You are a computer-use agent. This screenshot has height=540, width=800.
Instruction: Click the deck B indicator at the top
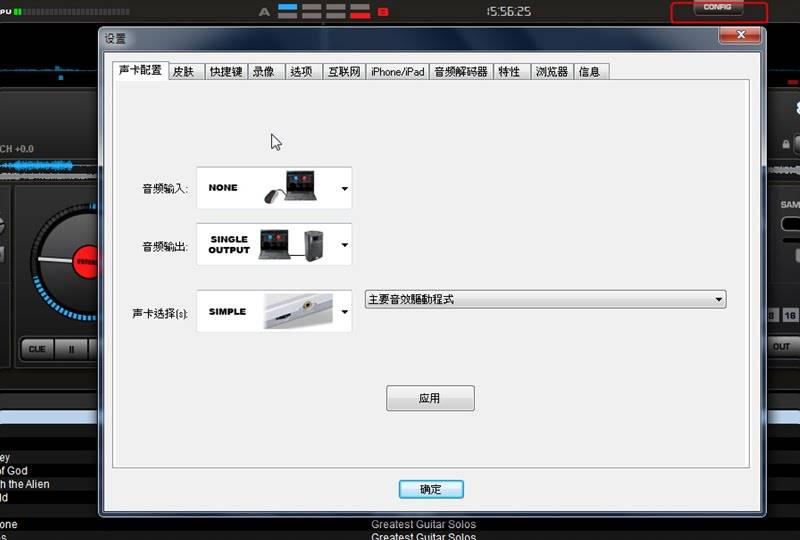[383, 12]
